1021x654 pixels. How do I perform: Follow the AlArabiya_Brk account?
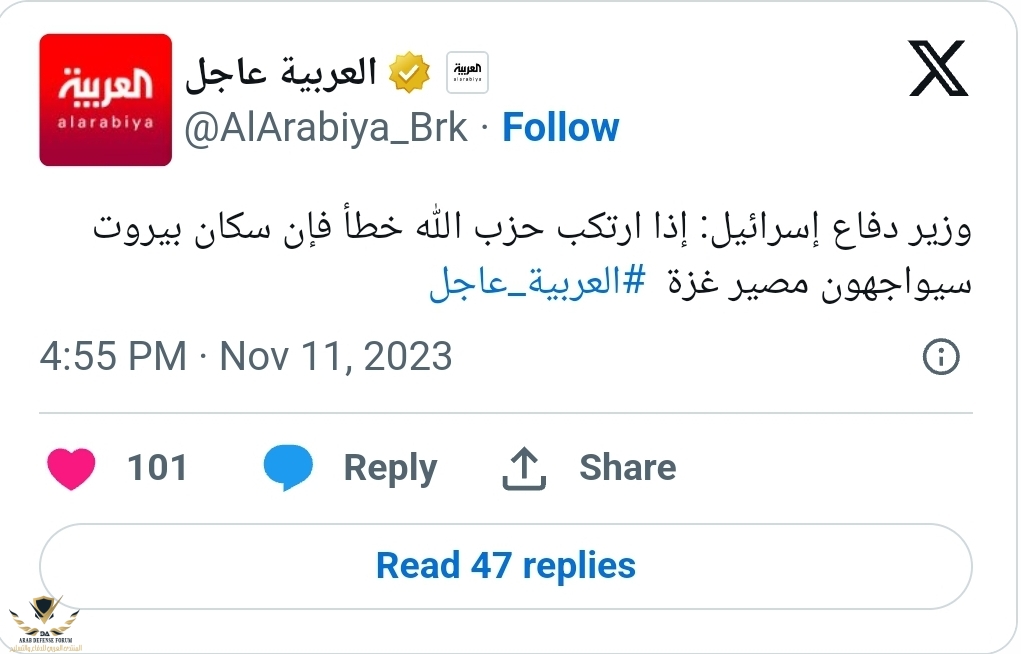560,128
